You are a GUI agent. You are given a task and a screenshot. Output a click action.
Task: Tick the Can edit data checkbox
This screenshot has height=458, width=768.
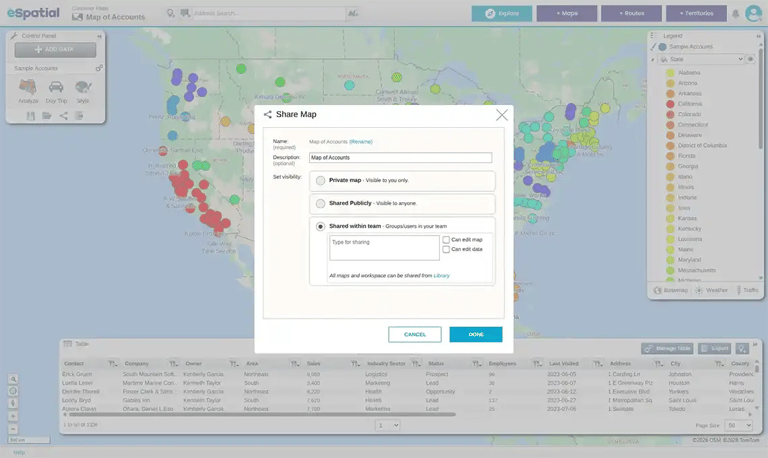point(446,249)
